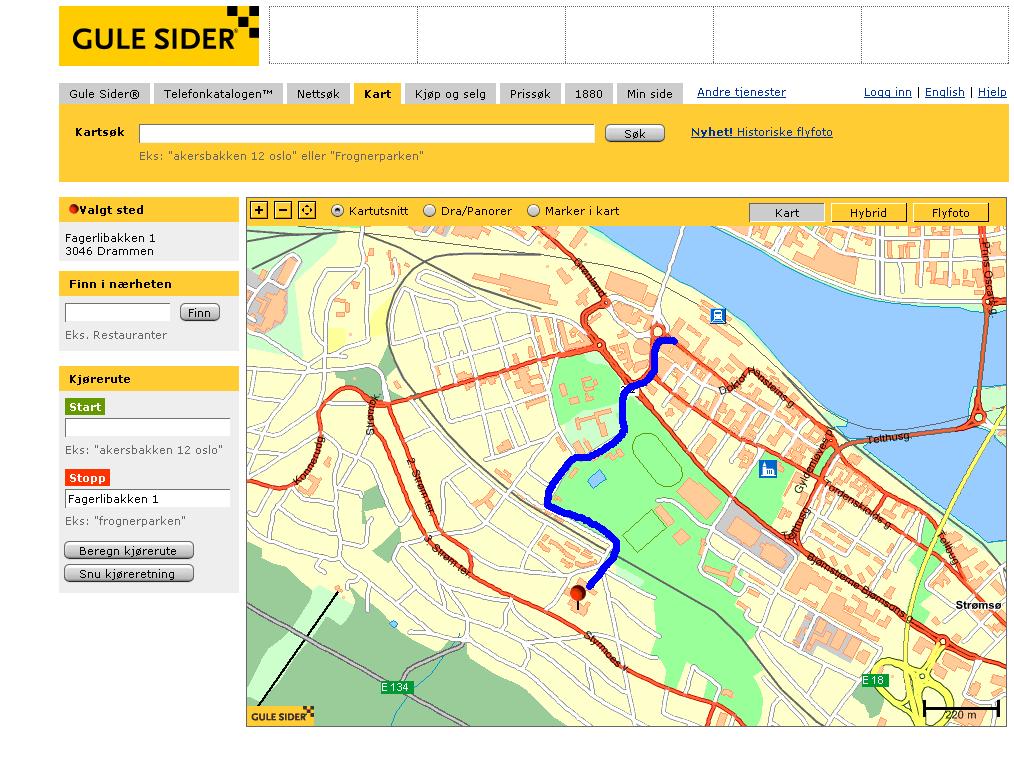Click Snu kjøreretning button
Image resolution: width=1014 pixels, height=774 pixels.
tap(129, 574)
